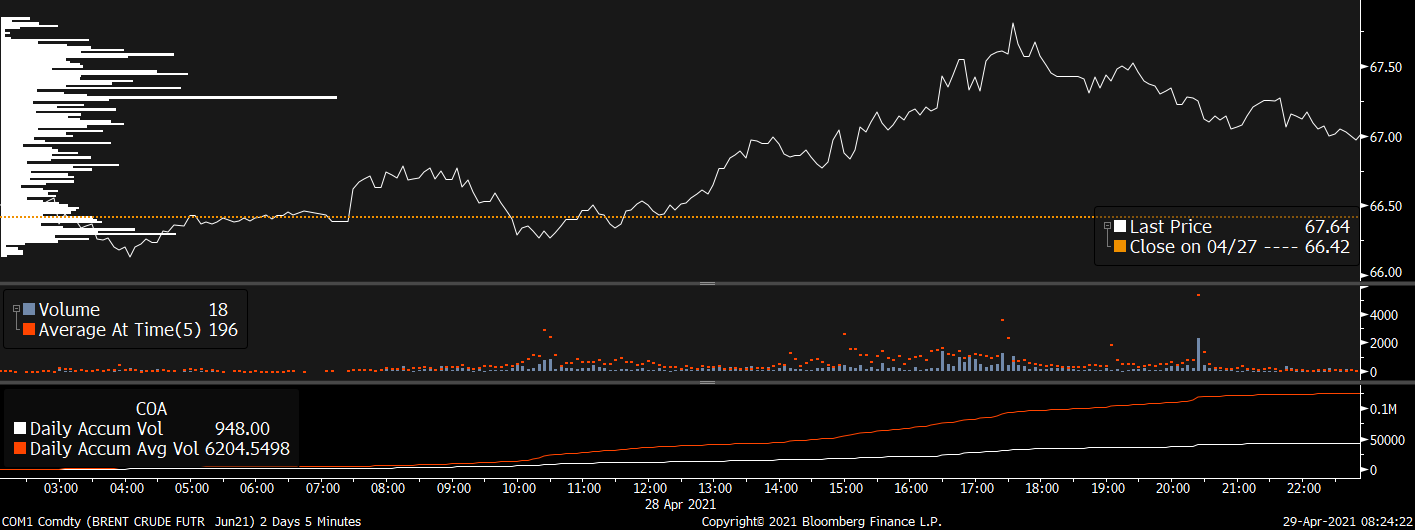Select the Average At Time(5) label
The height and width of the screenshot is (530, 1415).
120,329
